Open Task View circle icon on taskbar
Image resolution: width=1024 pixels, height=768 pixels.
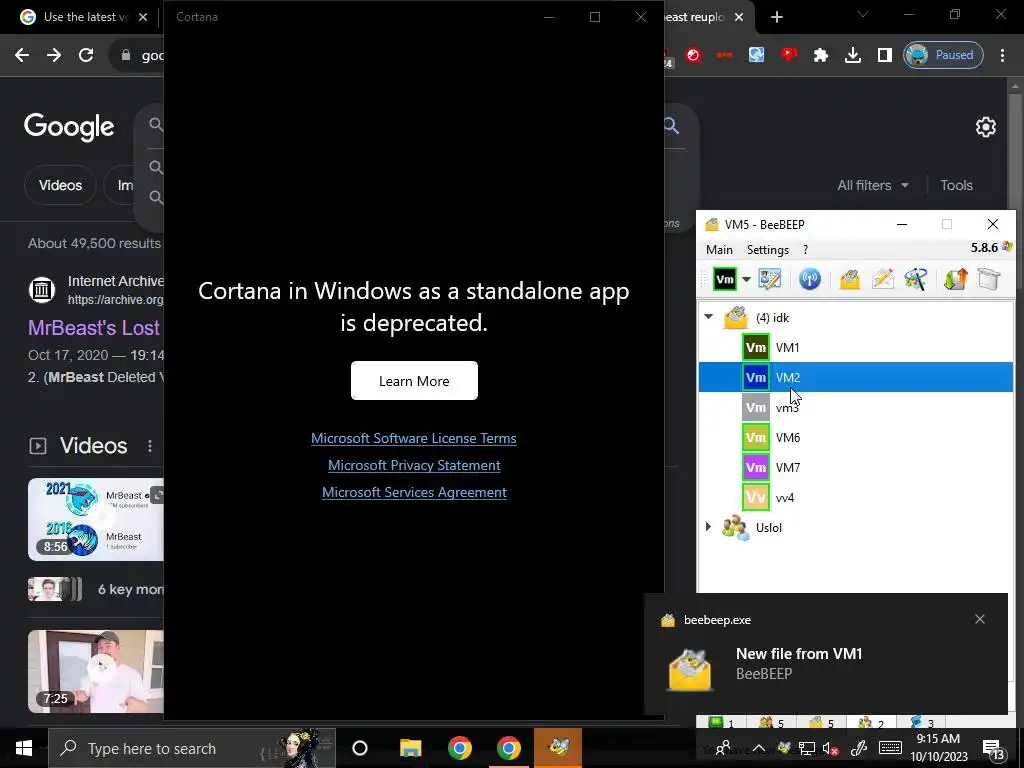(x=360, y=748)
